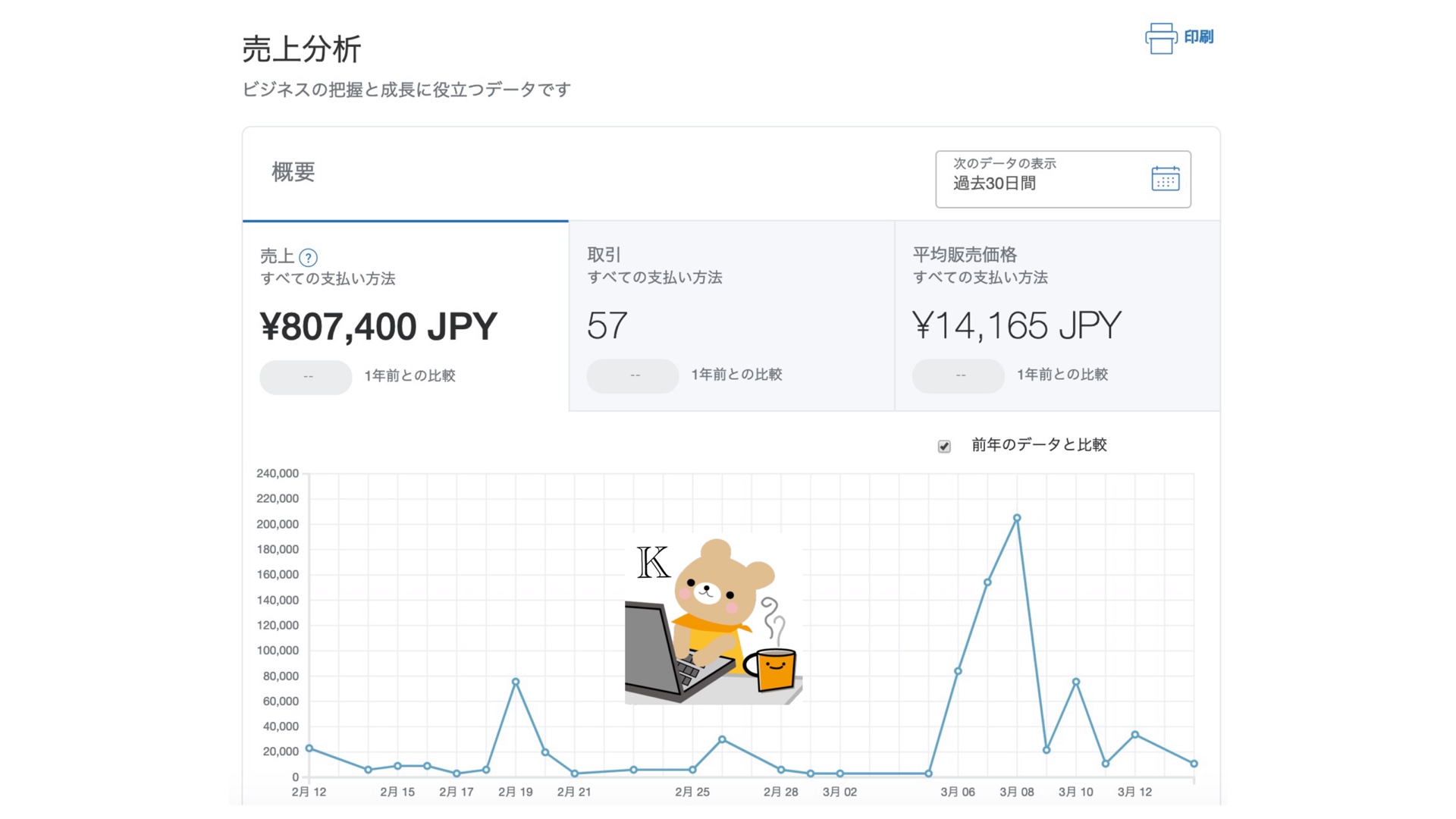
Task: Click the 3月 10 data point on chart
Action: [x=1076, y=682]
